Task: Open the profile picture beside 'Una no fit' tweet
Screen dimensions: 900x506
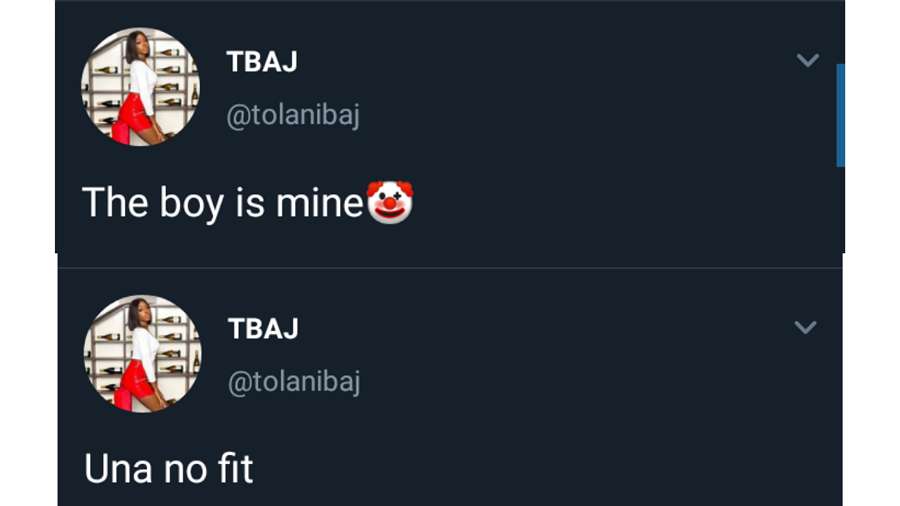Action: [x=142, y=354]
